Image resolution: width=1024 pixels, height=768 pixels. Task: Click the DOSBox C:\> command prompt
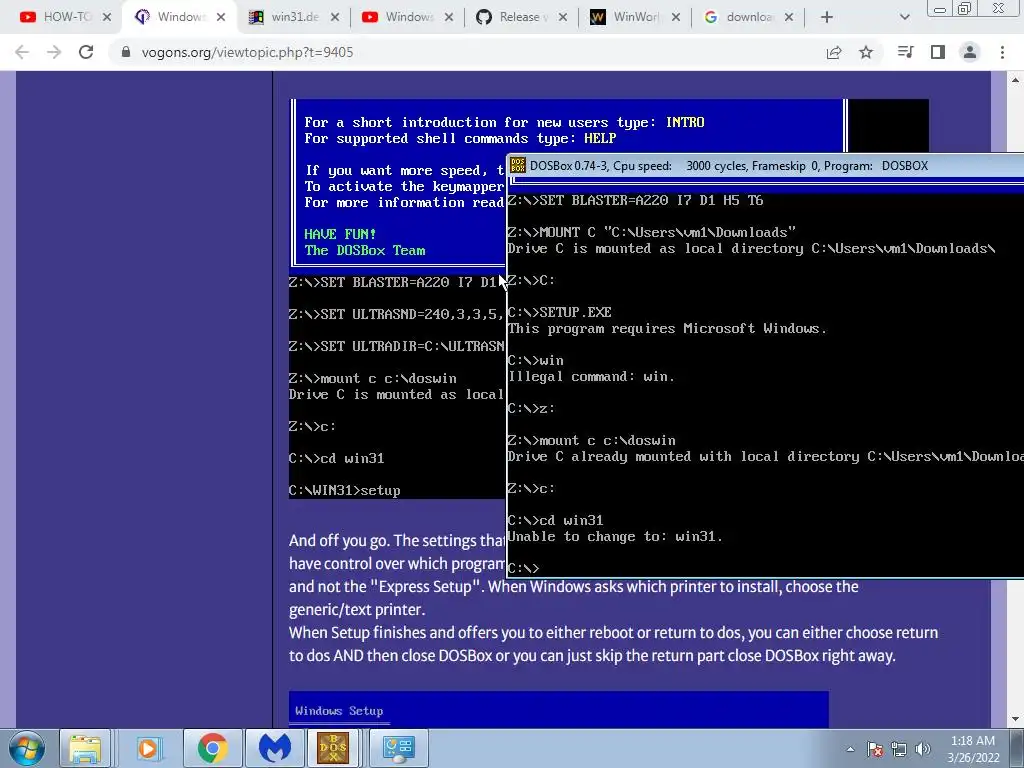(524, 568)
